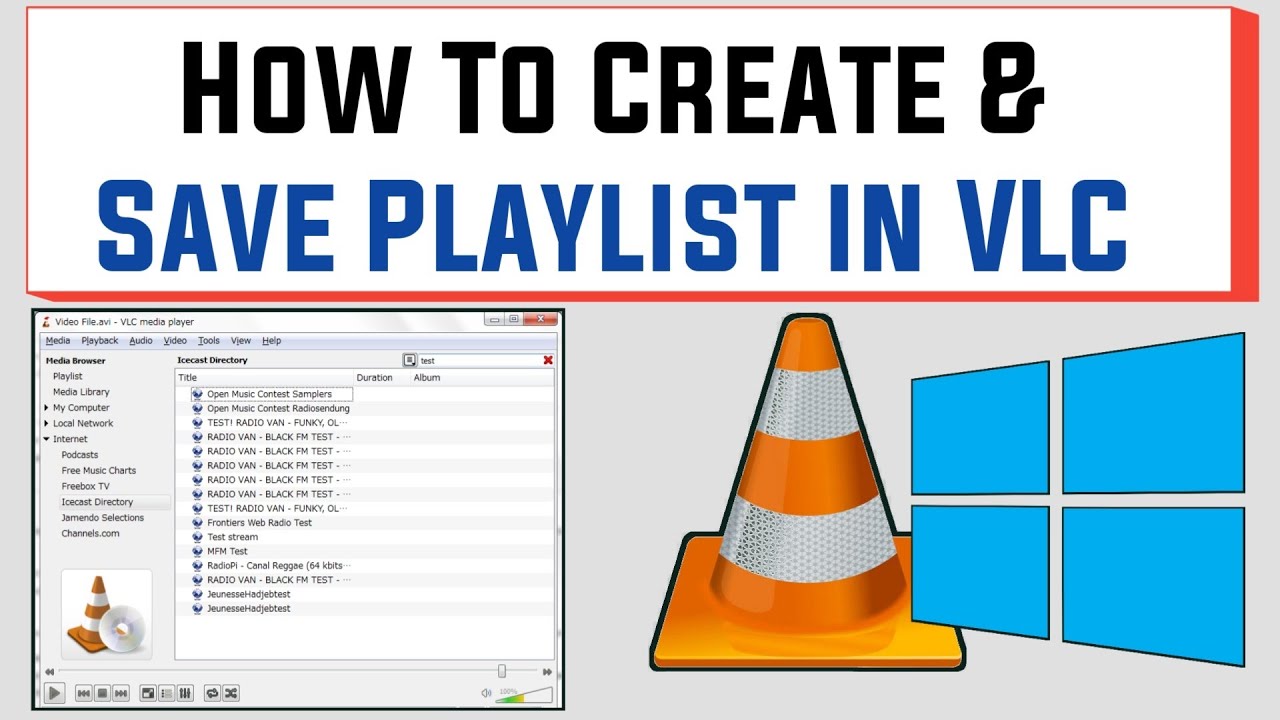The image size is (1280, 720).
Task: Mute audio using the speaker icon
Action: coord(486,693)
